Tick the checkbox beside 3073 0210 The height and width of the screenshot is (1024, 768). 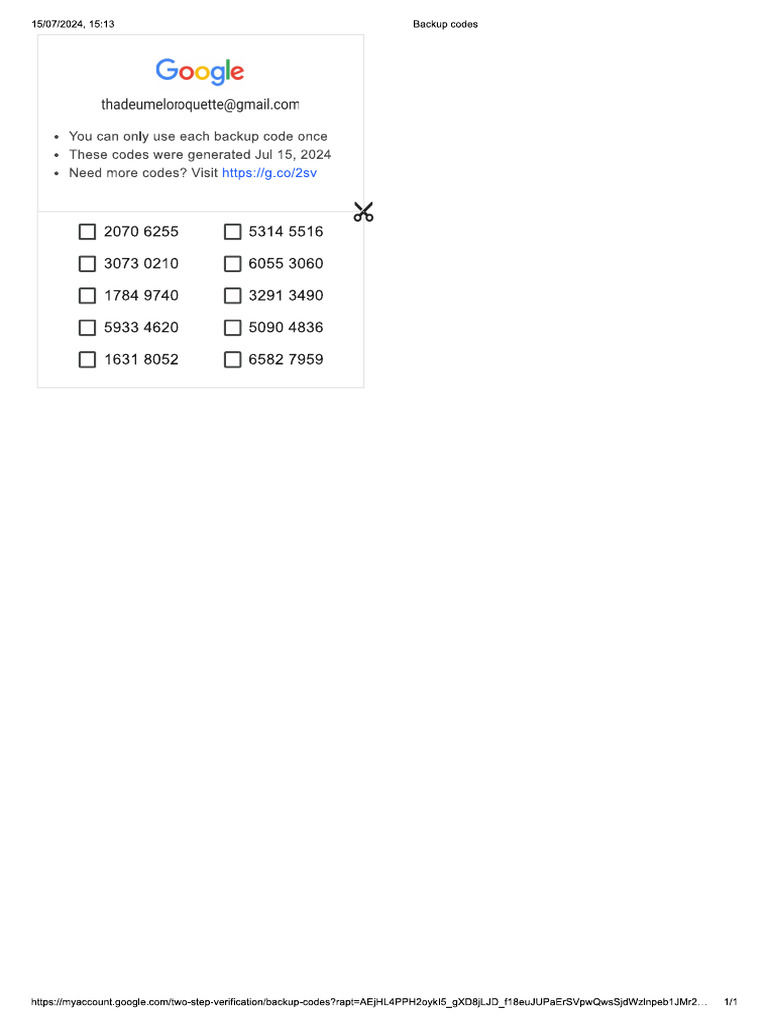pyautogui.click(x=87, y=264)
